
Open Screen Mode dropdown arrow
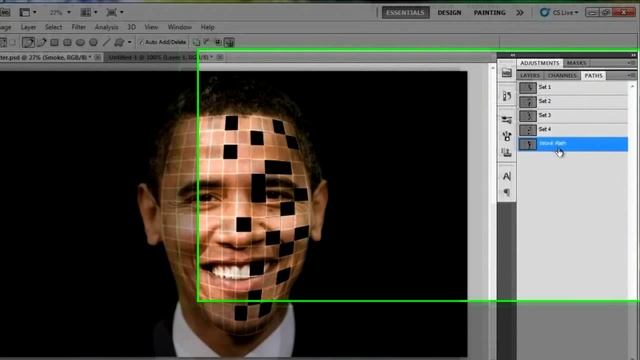[x=122, y=12]
